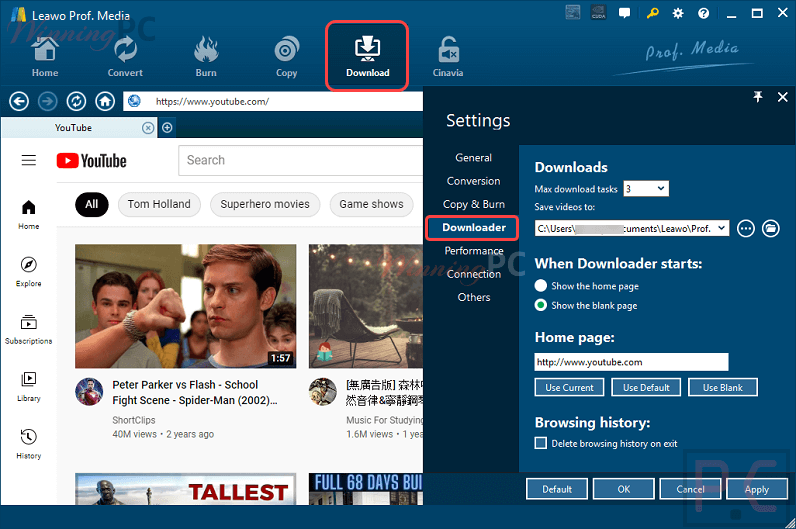796x529 pixels.
Task: Open the Cinavia module
Action: point(448,57)
